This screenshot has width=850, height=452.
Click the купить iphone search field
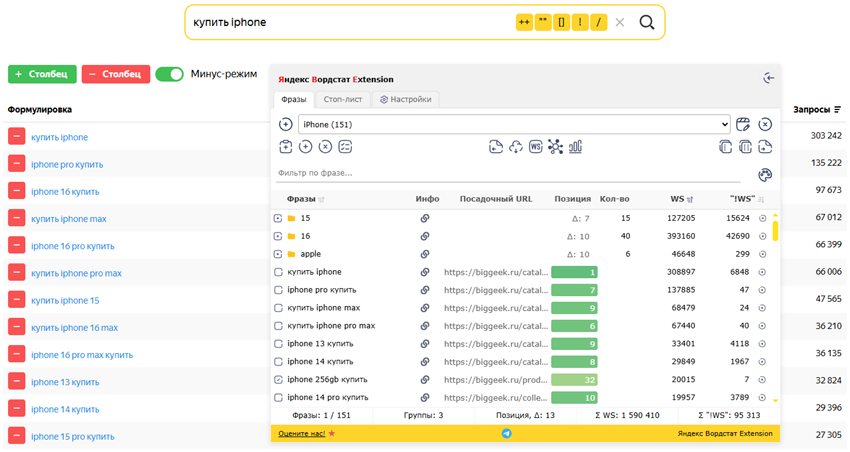[352, 22]
